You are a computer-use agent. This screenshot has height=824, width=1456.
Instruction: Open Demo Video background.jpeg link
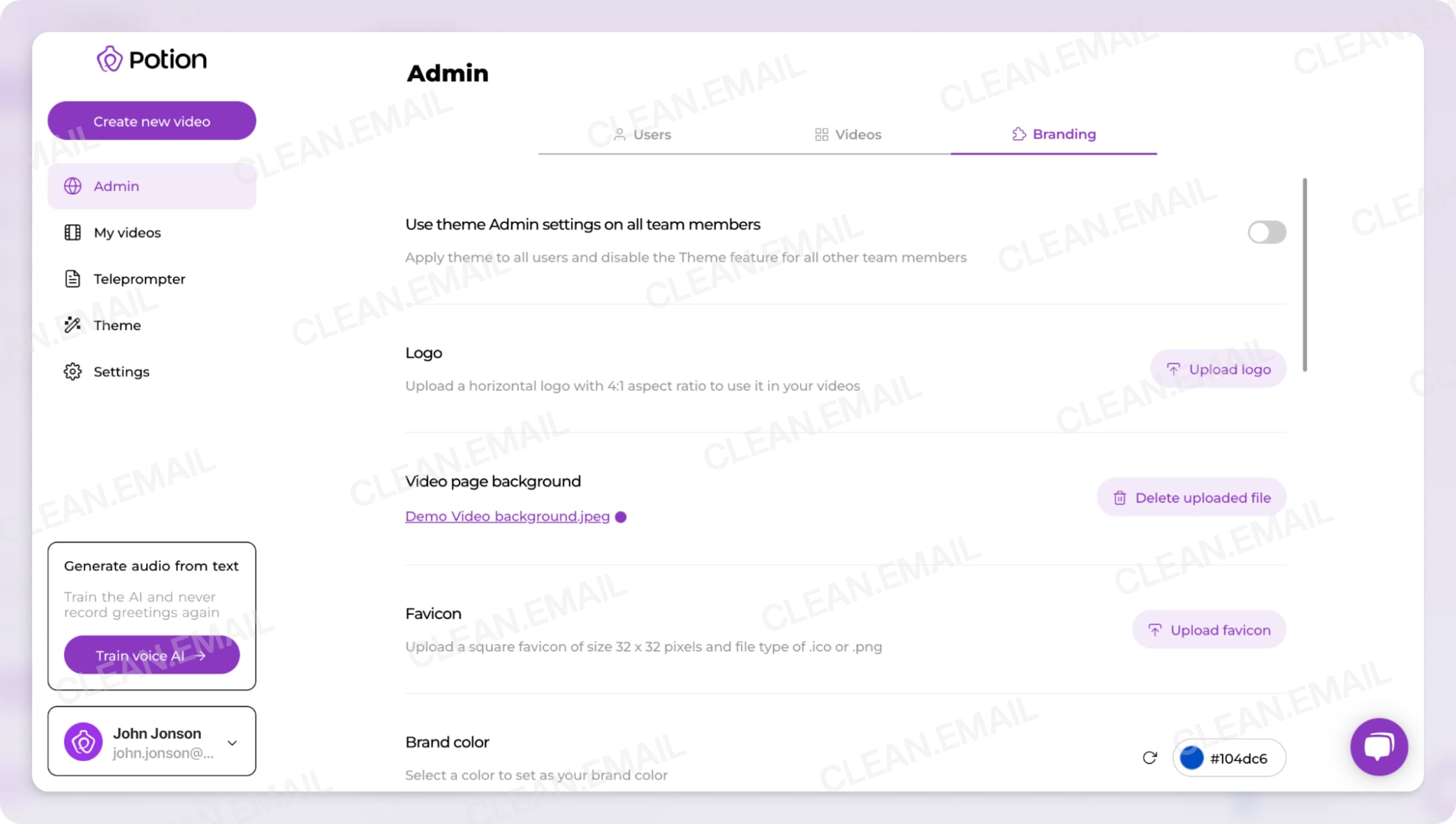point(506,516)
